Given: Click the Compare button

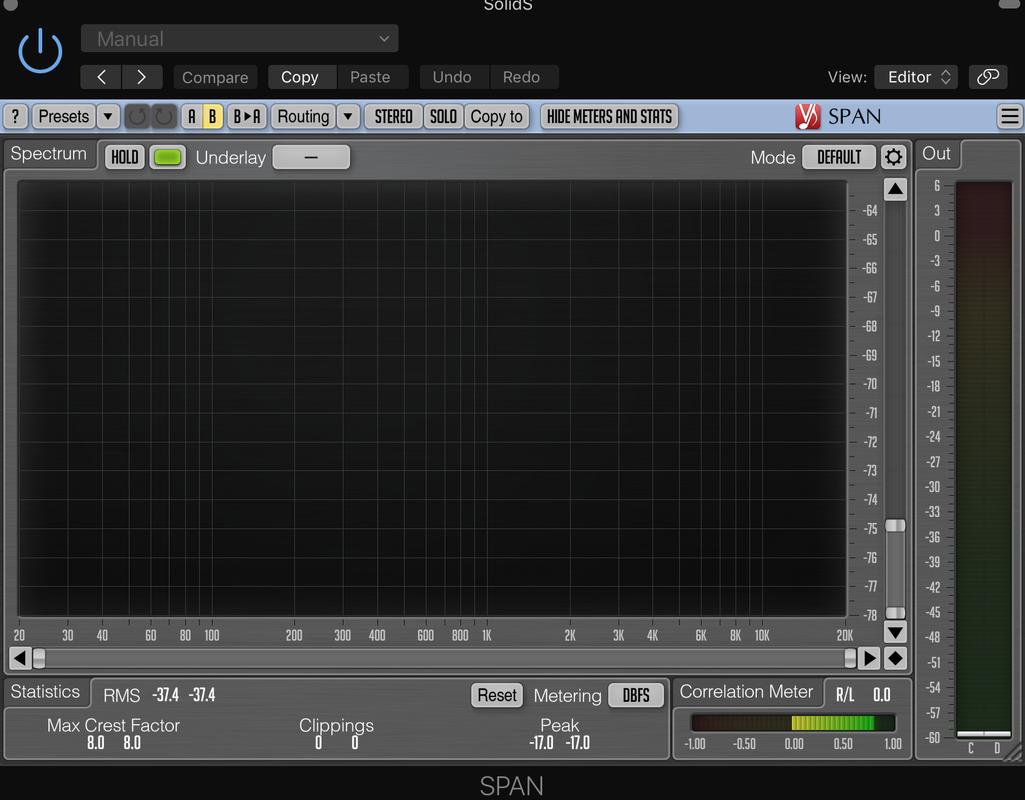Looking at the screenshot, I should 215,77.
